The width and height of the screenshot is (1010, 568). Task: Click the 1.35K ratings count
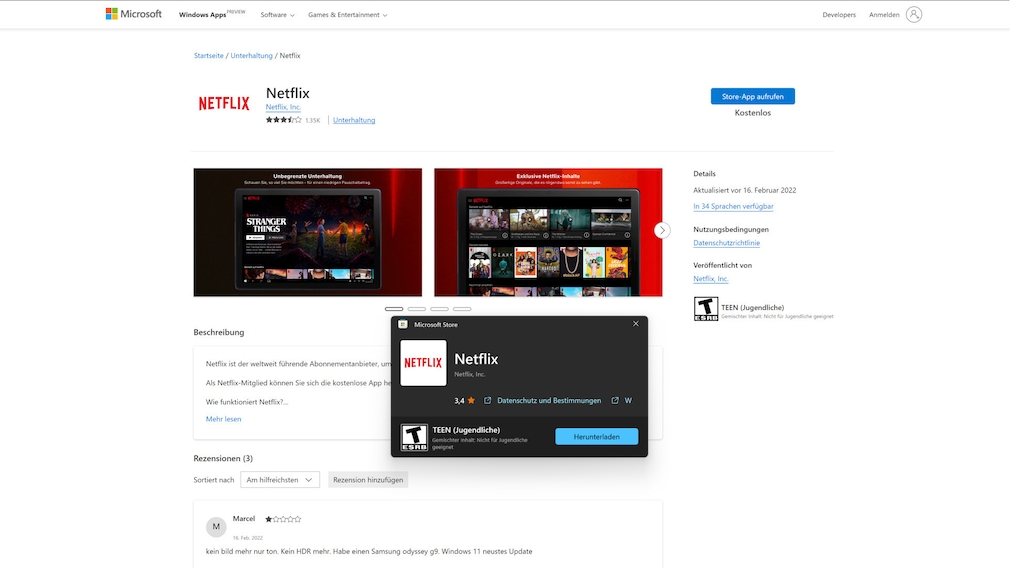tap(312, 120)
